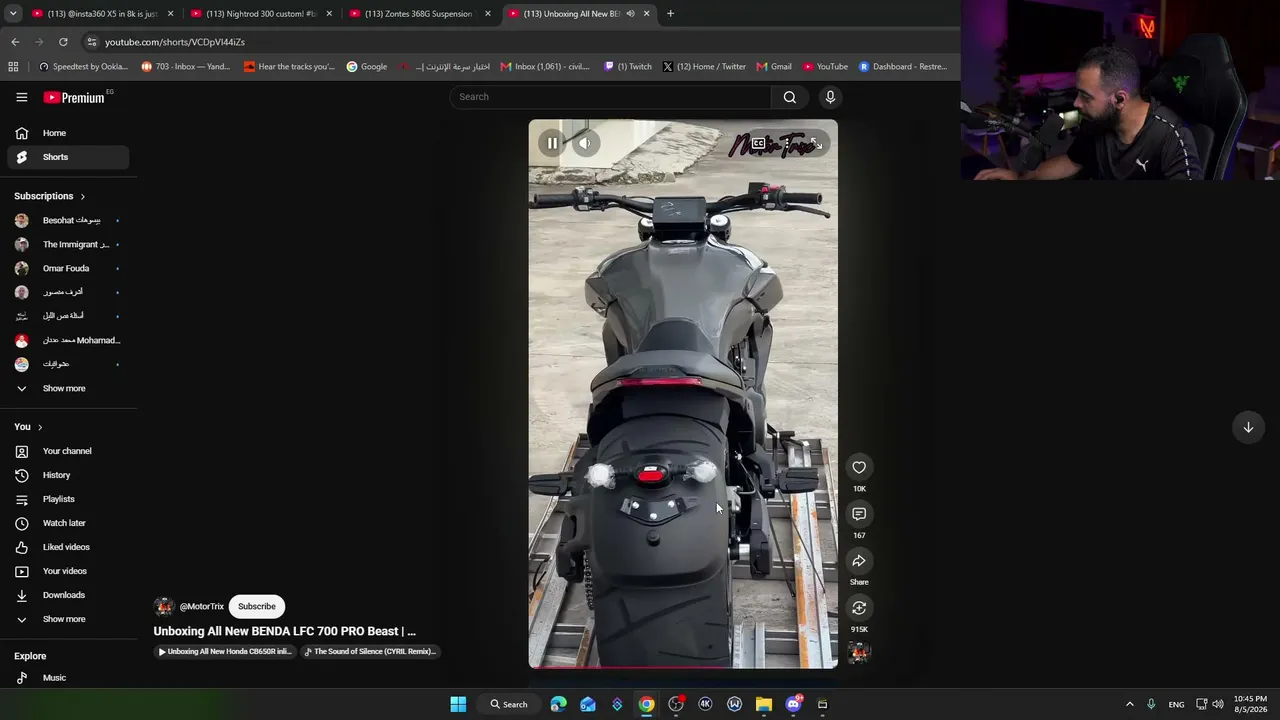The width and height of the screenshot is (1280, 720).
Task: Search with your voice microphone button
Action: click(x=830, y=97)
